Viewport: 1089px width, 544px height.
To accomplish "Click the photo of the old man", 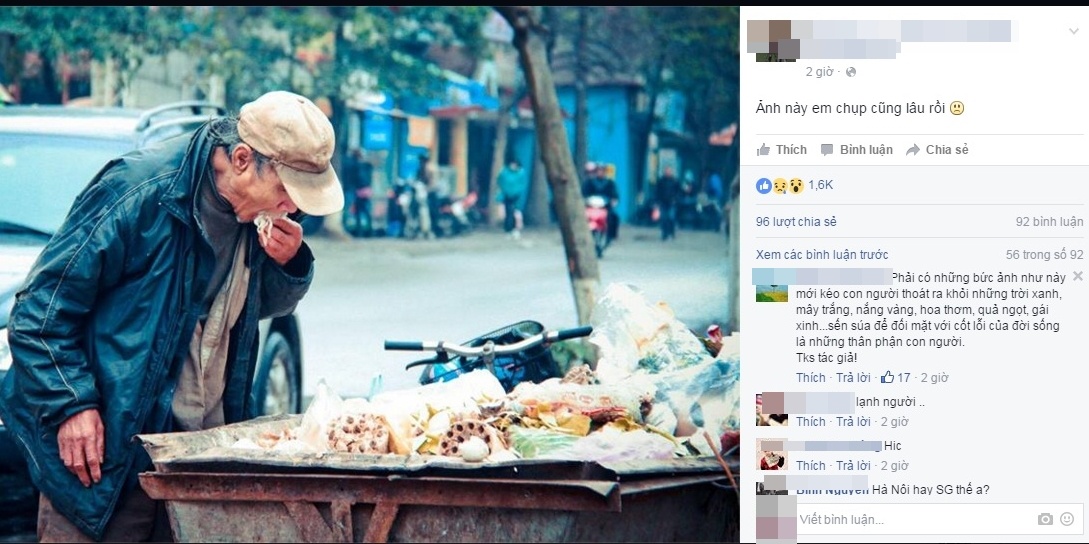I will point(369,275).
